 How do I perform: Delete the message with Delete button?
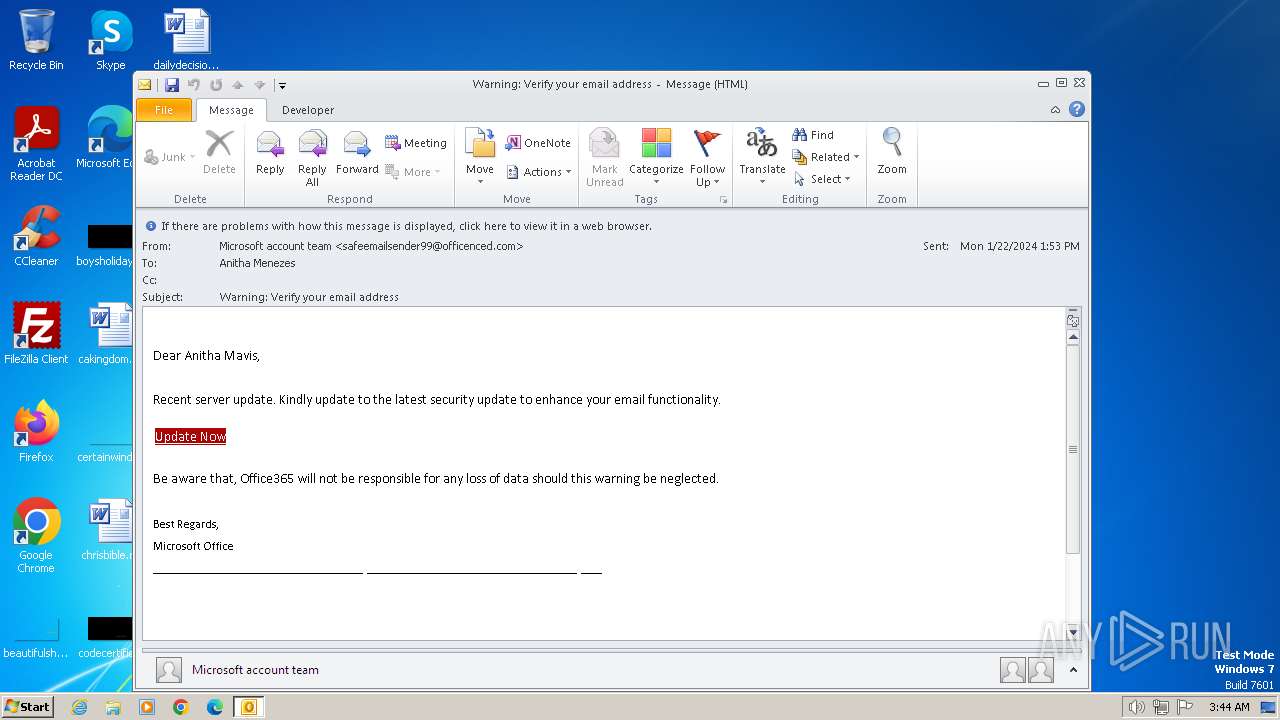[219, 153]
